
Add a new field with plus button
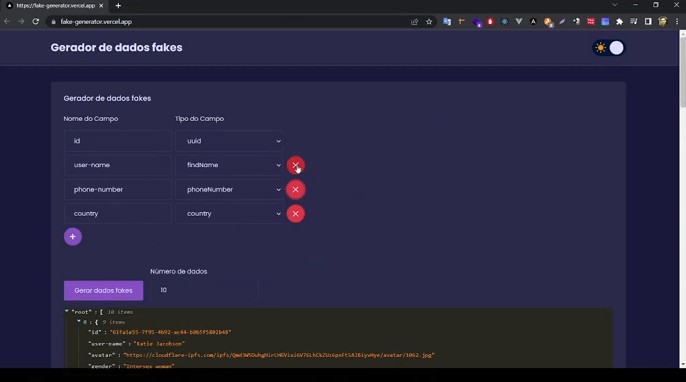pos(73,237)
